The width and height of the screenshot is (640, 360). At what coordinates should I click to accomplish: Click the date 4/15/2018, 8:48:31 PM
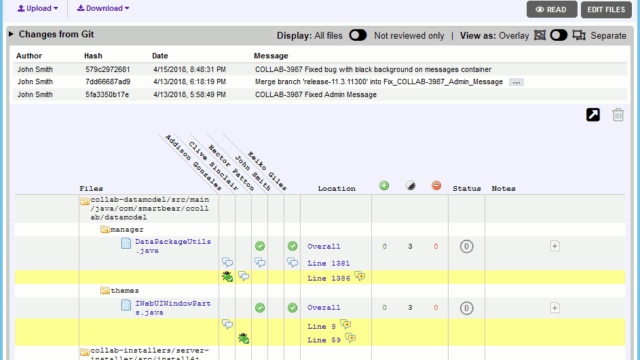[x=190, y=69]
